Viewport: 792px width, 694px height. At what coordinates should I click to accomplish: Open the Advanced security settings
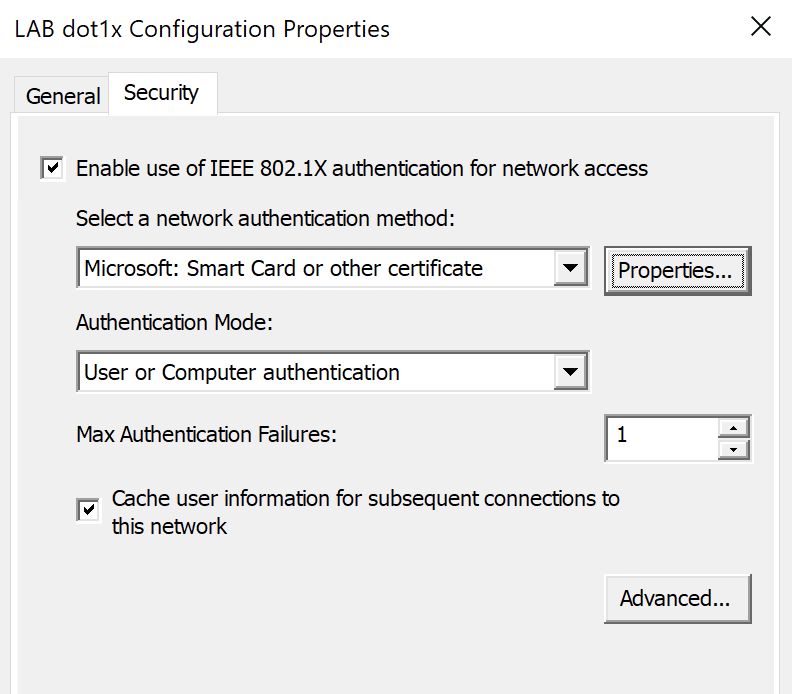coord(677,598)
